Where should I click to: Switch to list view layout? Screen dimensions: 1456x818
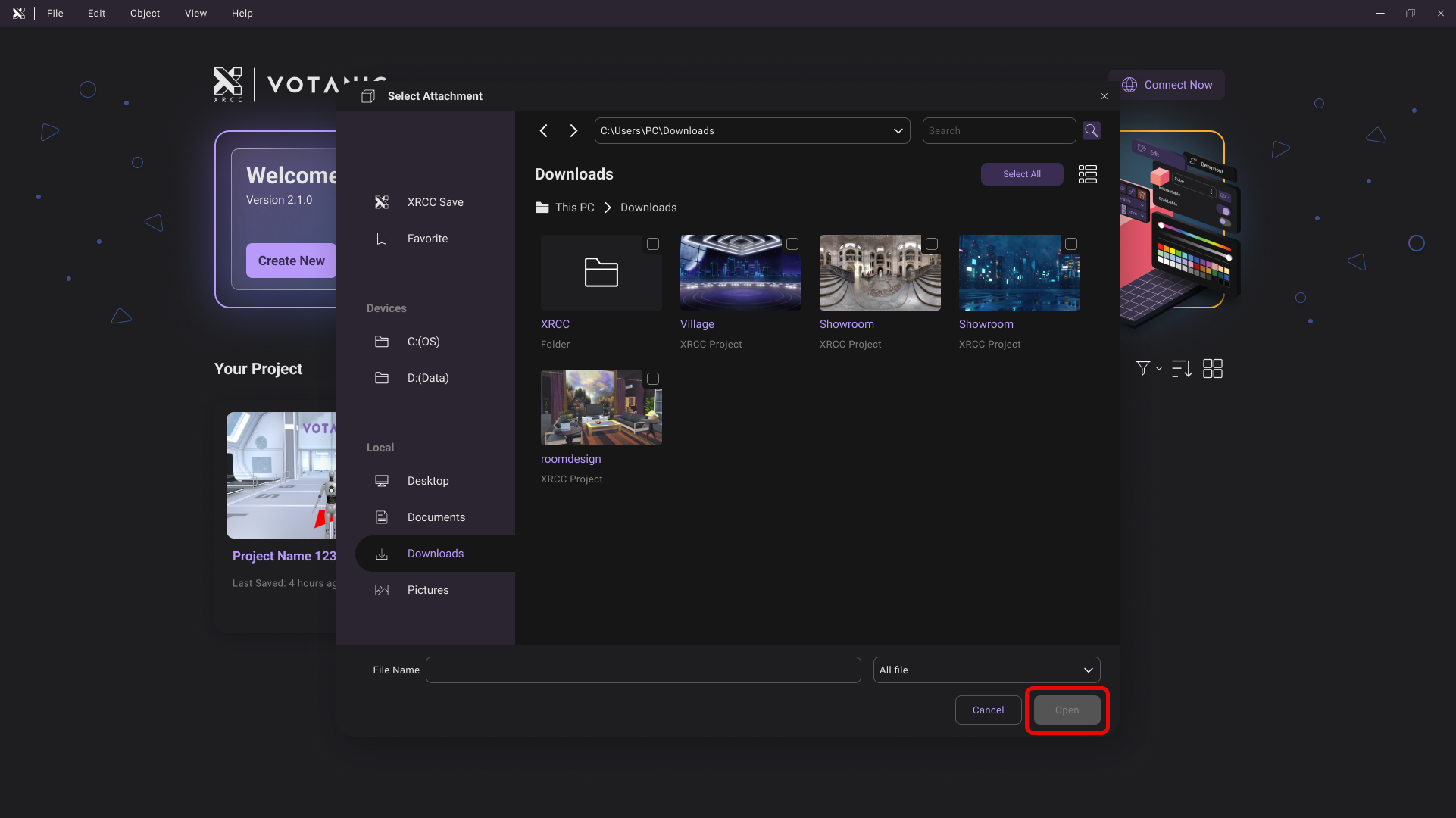point(1087,174)
